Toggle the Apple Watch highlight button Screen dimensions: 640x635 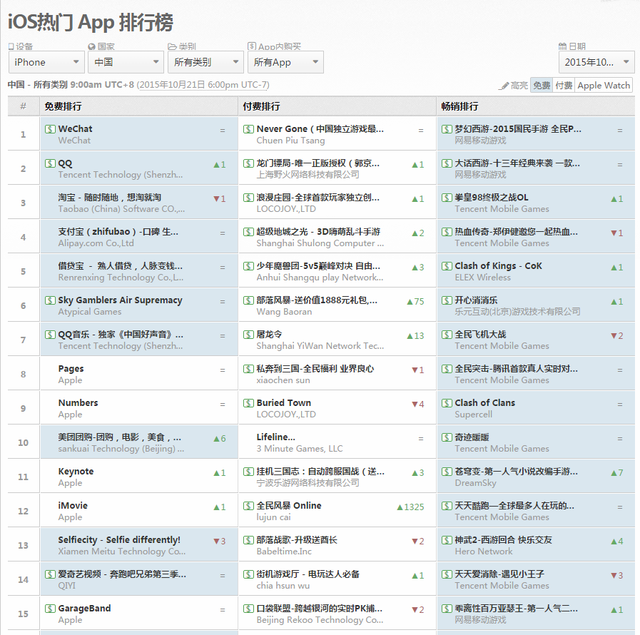(x=604, y=85)
